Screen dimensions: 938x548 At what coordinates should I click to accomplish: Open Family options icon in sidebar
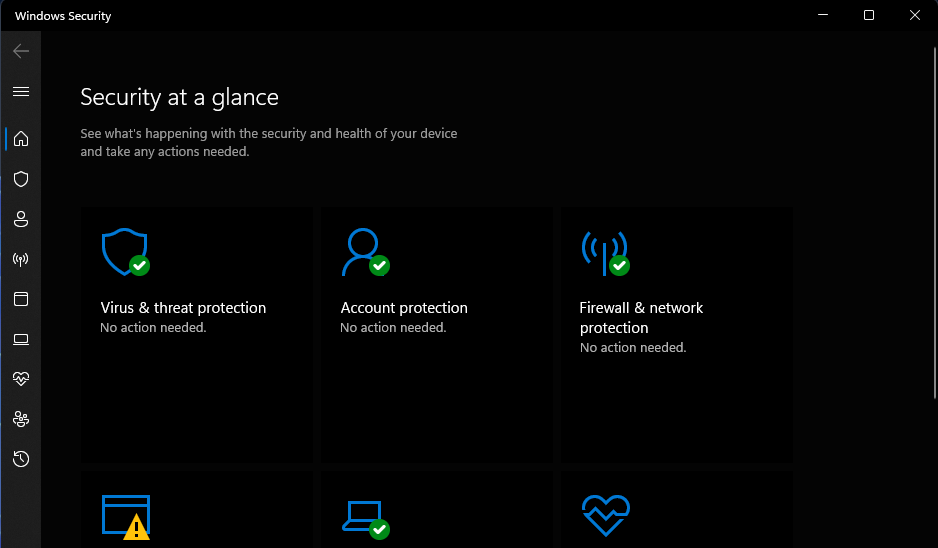click(x=20, y=419)
